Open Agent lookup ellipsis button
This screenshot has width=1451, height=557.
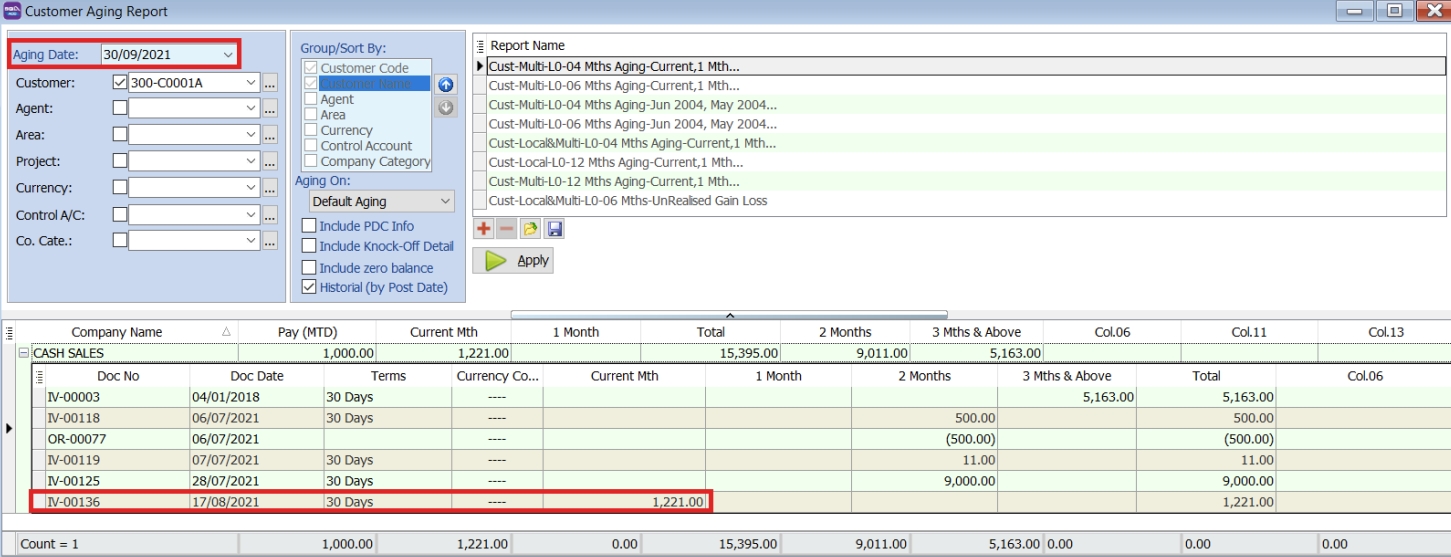pyautogui.click(x=270, y=109)
